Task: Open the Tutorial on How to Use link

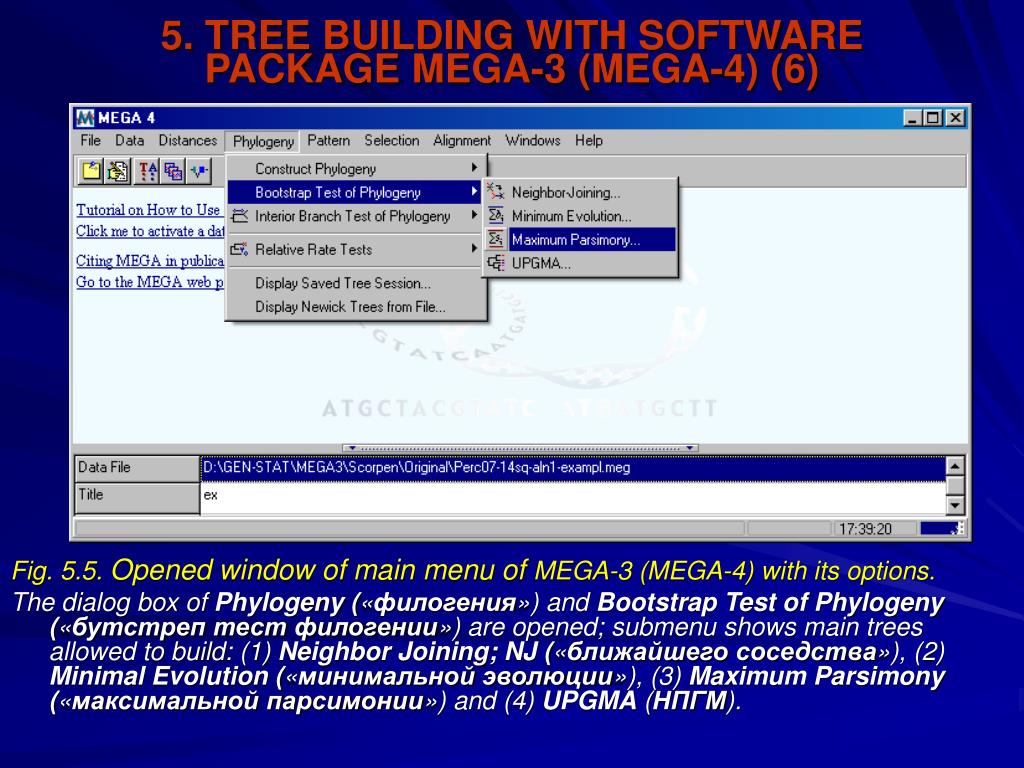Action: click(150, 210)
